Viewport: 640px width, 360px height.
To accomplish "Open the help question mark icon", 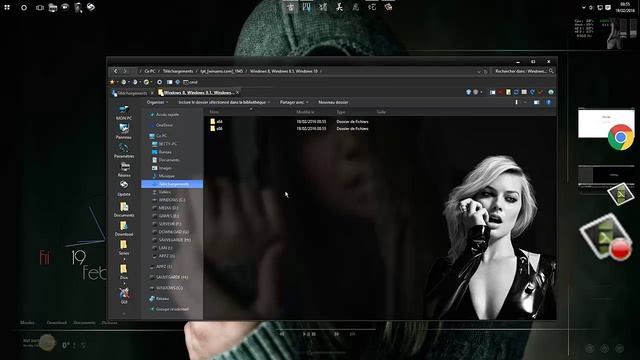I will (x=548, y=102).
